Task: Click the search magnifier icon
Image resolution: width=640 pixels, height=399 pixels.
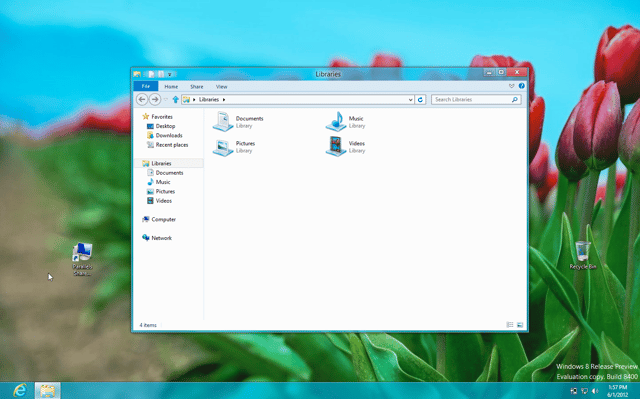Action: click(x=515, y=99)
